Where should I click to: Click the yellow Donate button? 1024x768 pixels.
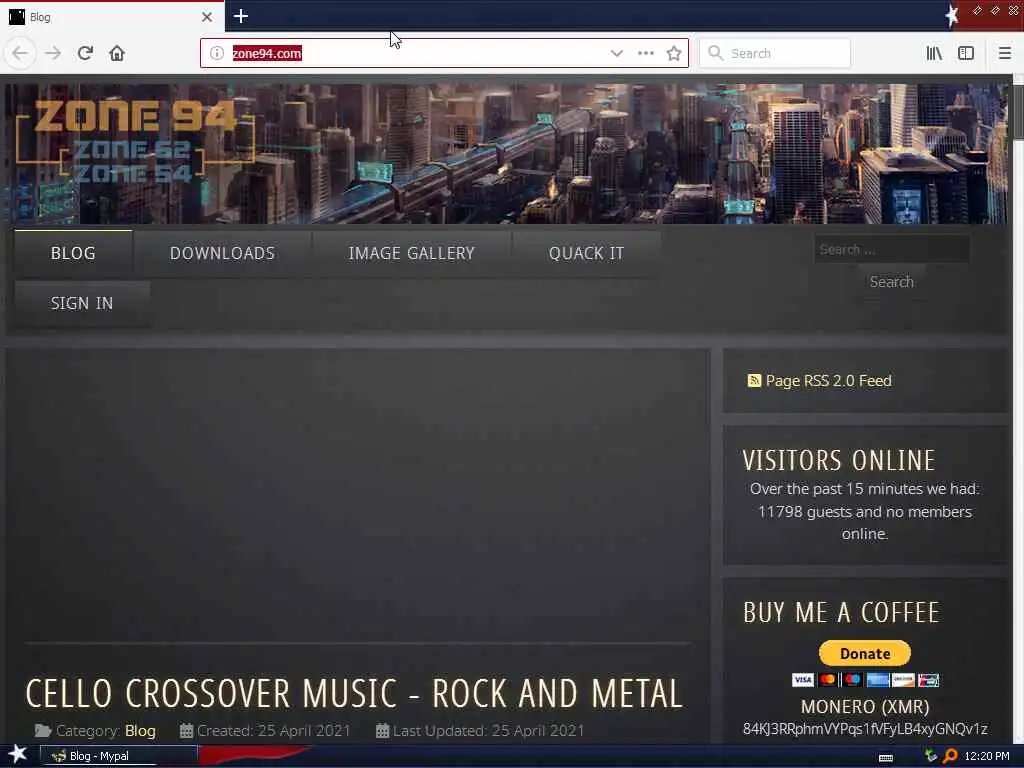point(865,653)
